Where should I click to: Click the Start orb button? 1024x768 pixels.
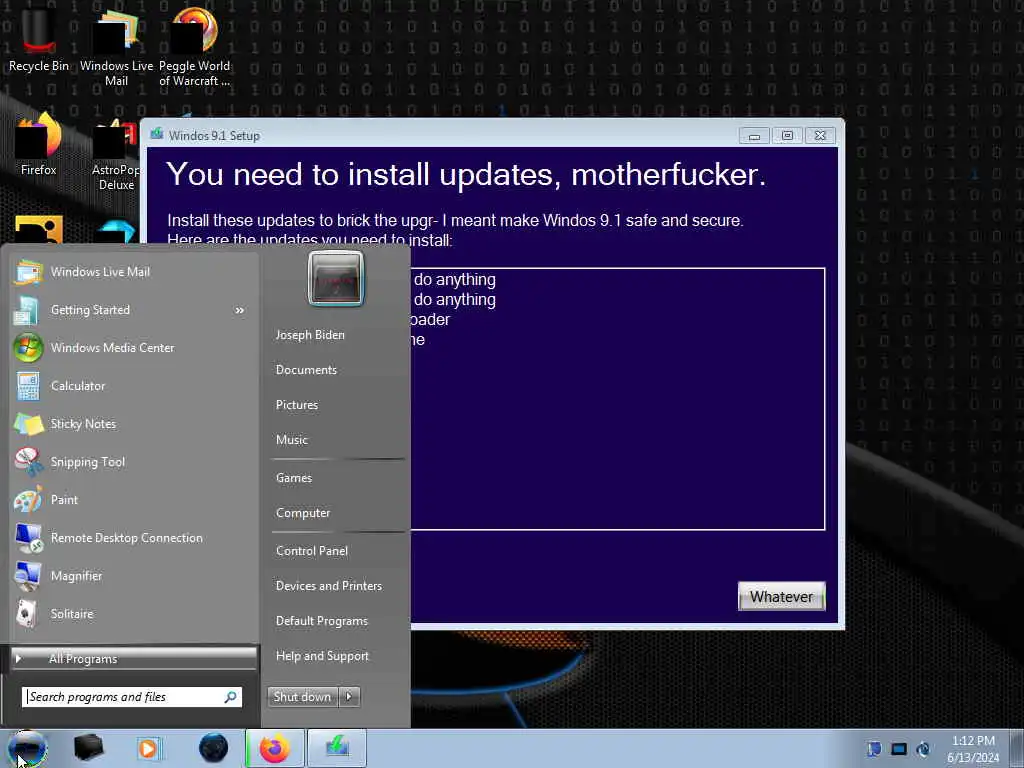[x=27, y=748]
